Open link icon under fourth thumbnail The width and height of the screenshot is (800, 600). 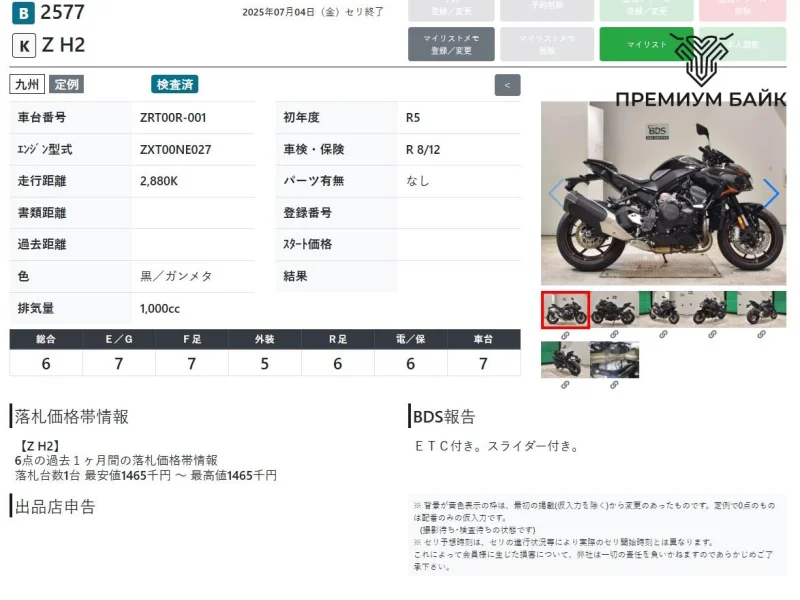712,334
